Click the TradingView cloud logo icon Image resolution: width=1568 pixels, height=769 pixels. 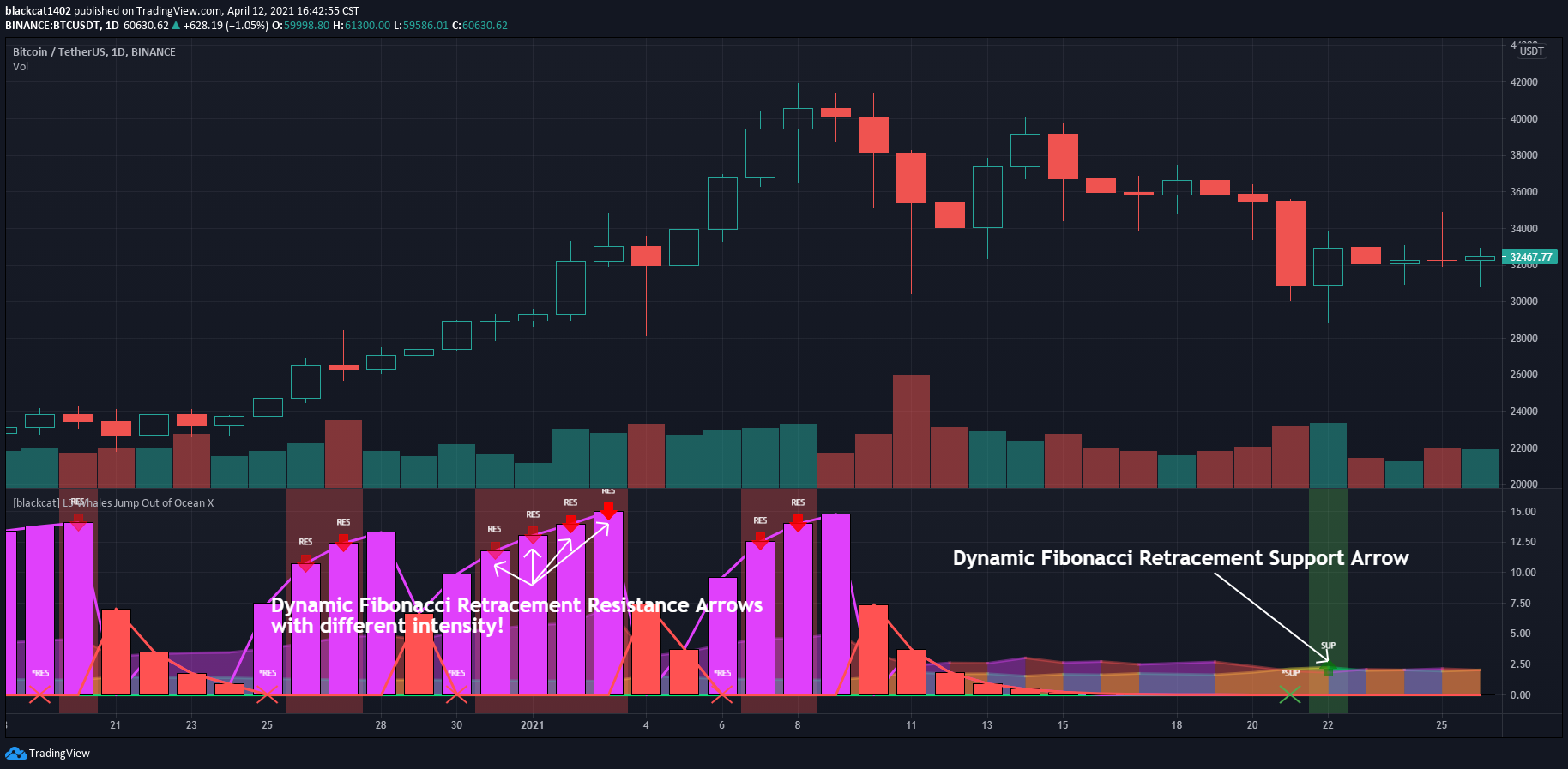(x=15, y=754)
